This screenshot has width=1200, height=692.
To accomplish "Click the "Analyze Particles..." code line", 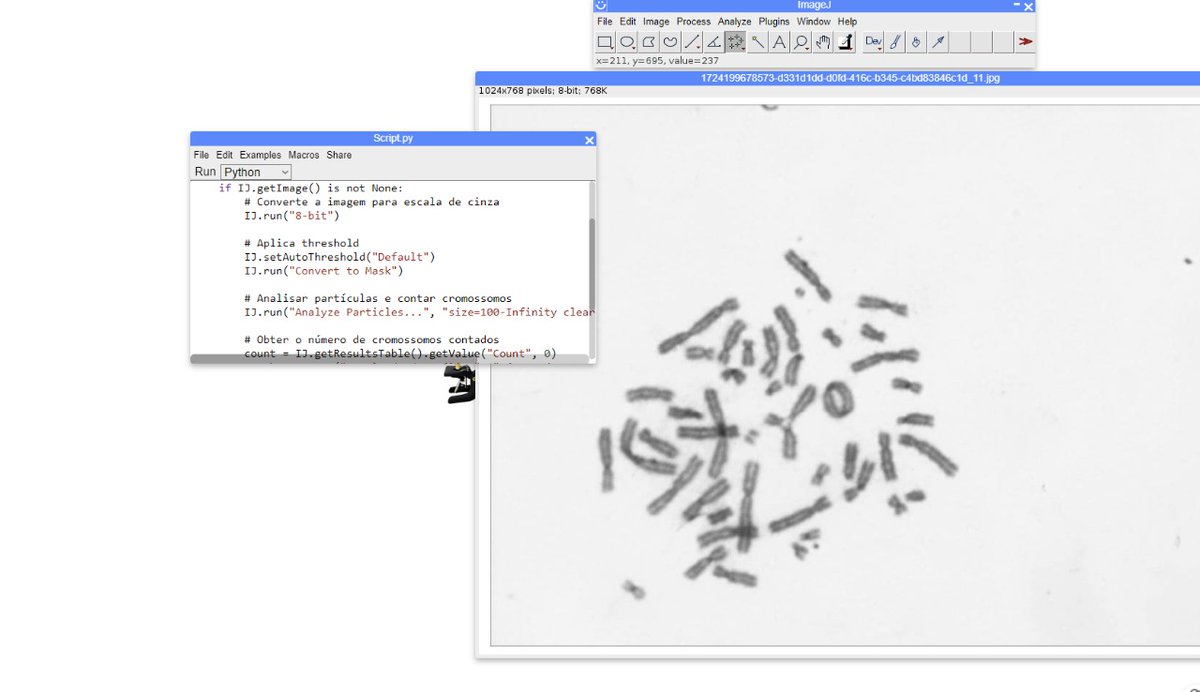I will (x=419, y=312).
